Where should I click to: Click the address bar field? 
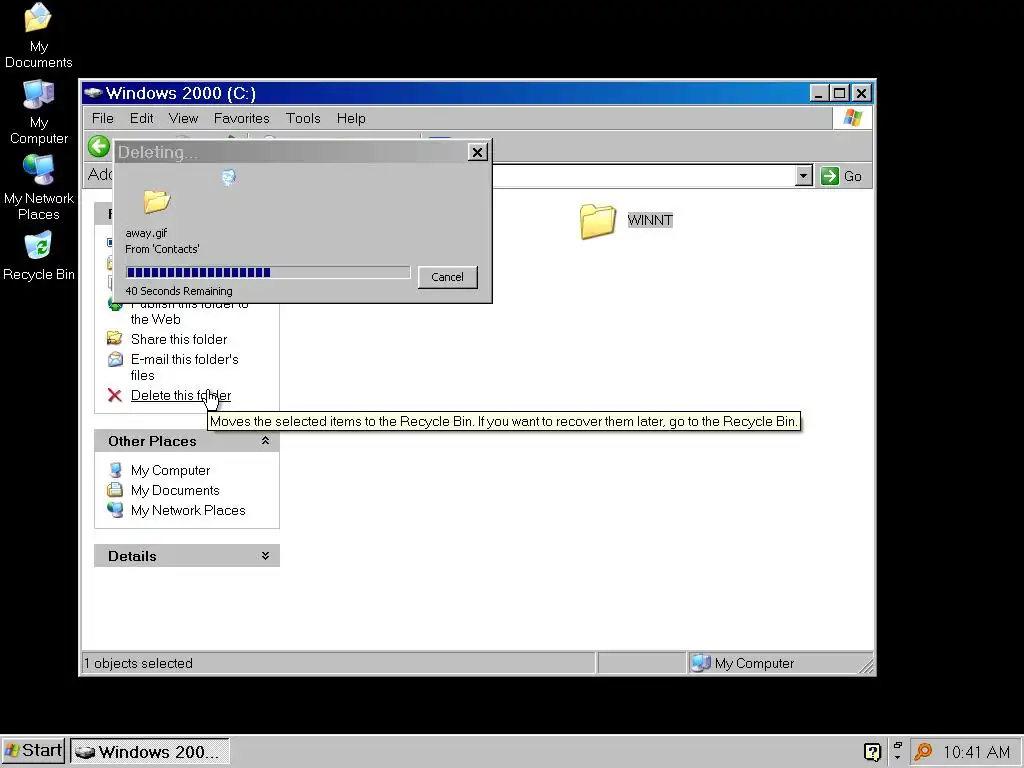(x=643, y=176)
